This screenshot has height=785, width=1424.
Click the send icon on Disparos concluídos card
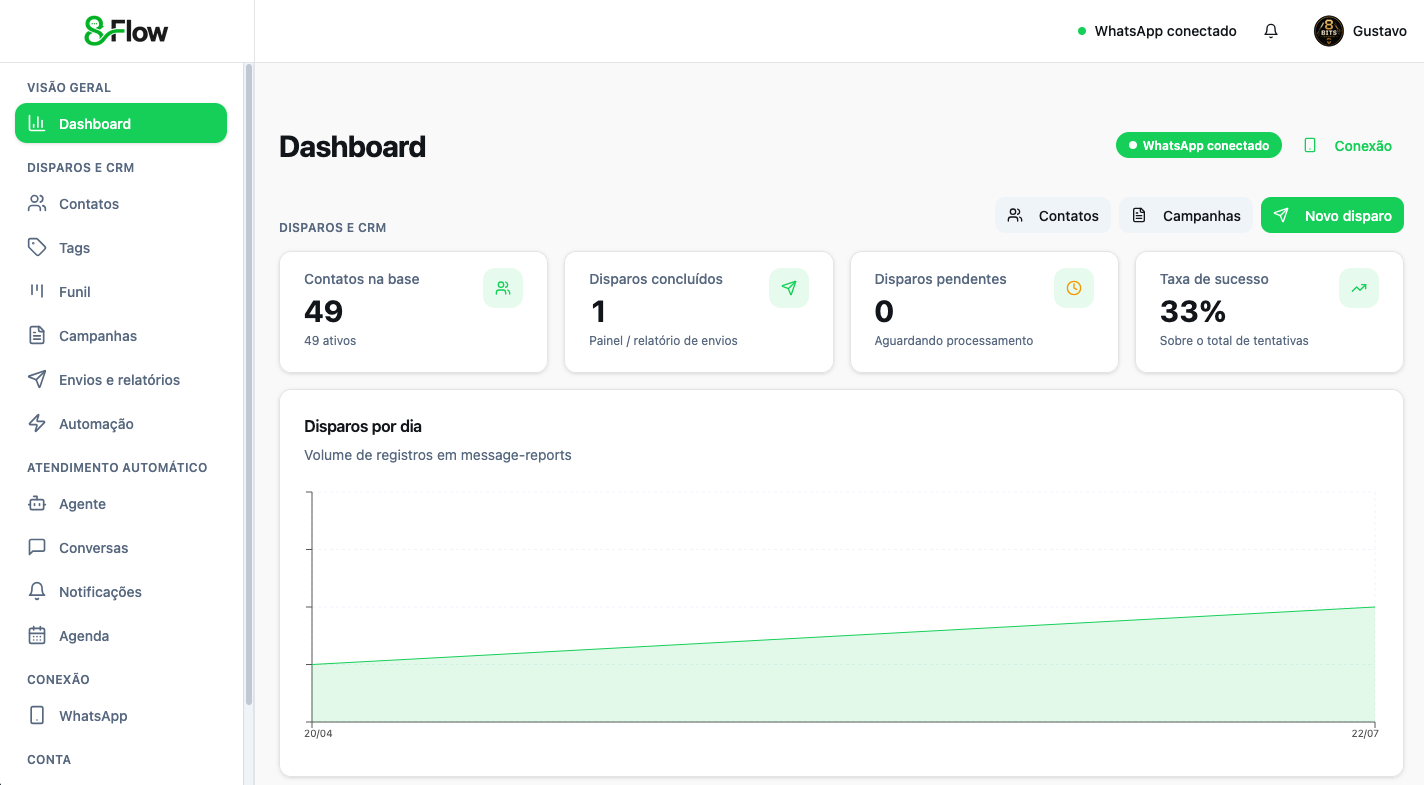pyautogui.click(x=789, y=288)
